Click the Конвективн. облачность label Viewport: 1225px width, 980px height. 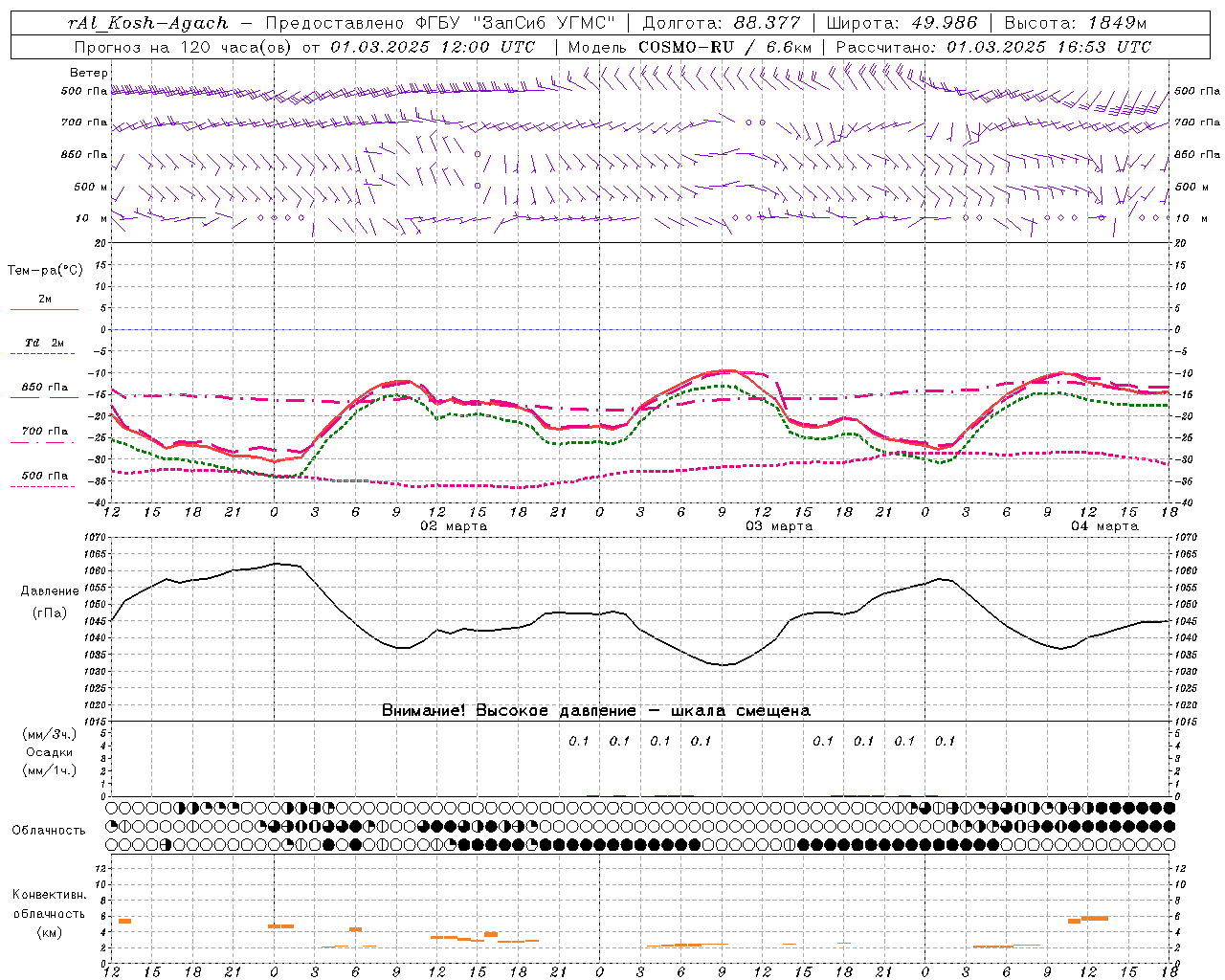click(49, 904)
